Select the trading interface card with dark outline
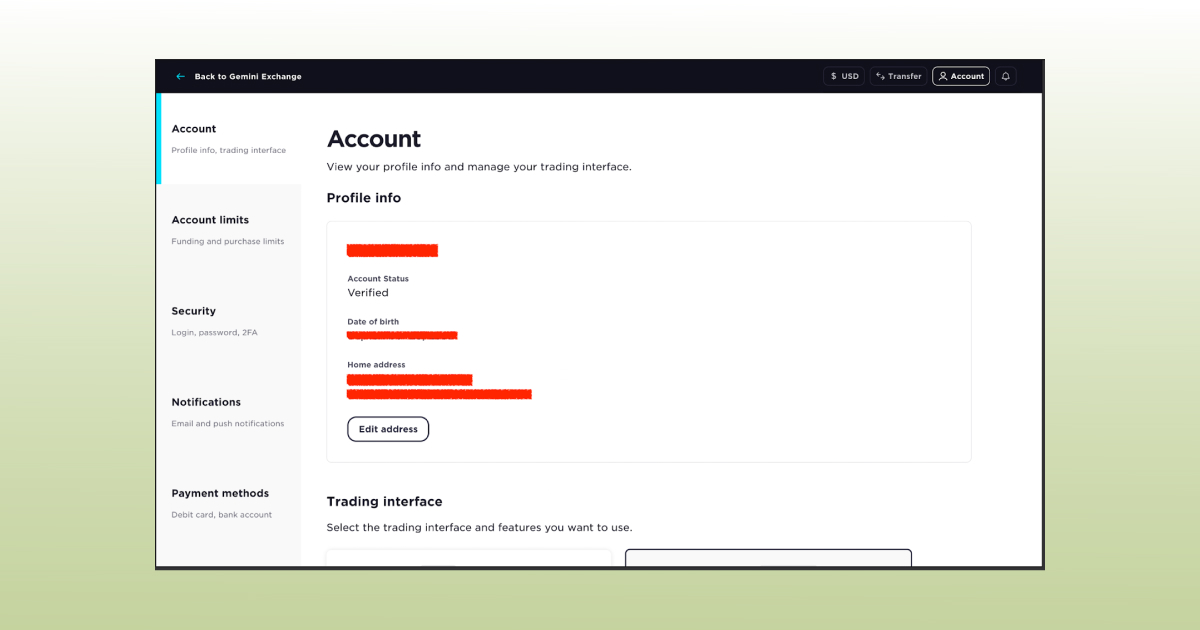 coord(768,557)
